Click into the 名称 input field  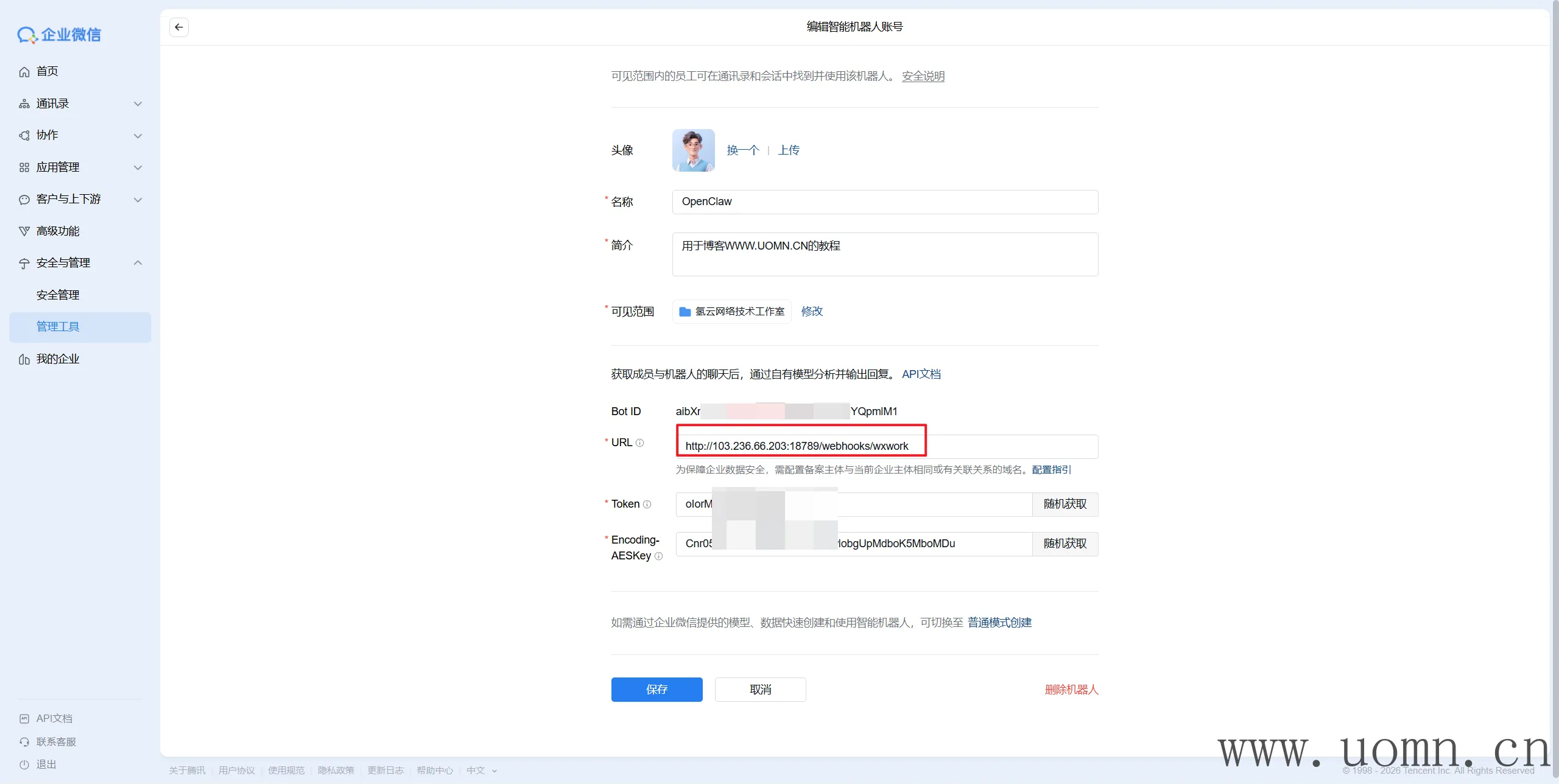point(884,202)
